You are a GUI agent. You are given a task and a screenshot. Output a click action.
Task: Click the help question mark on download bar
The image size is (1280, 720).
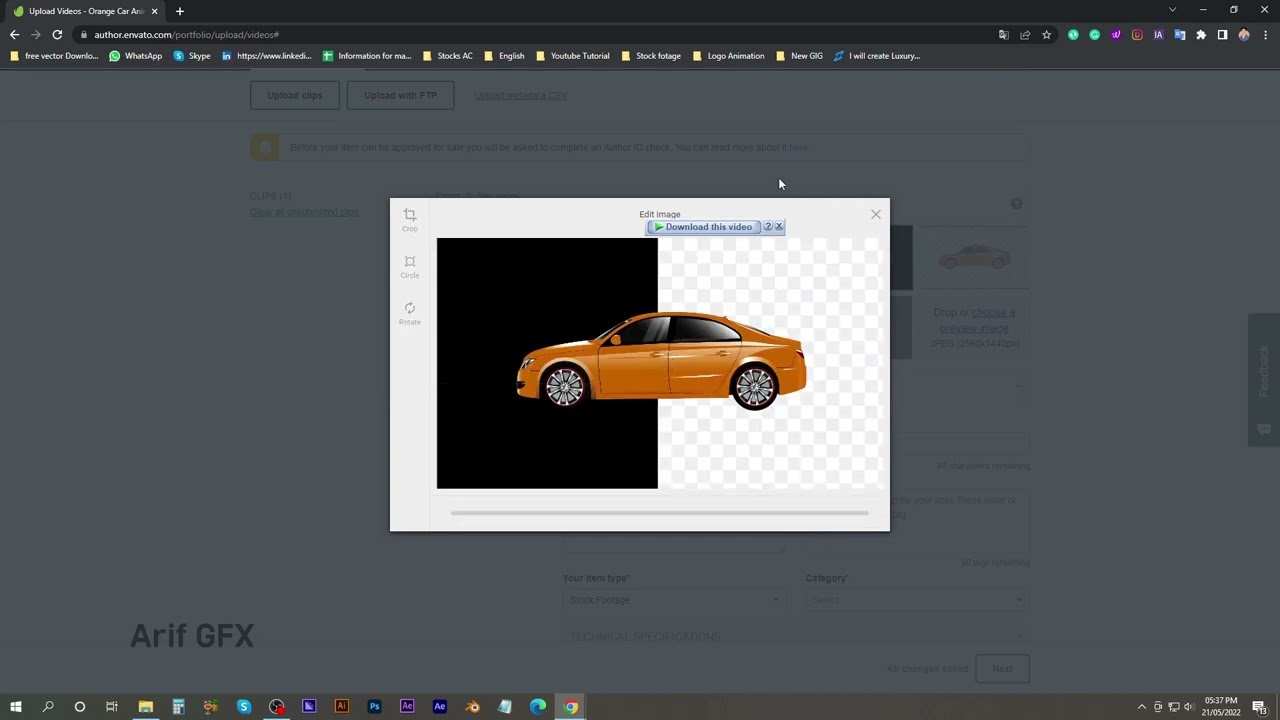768,227
